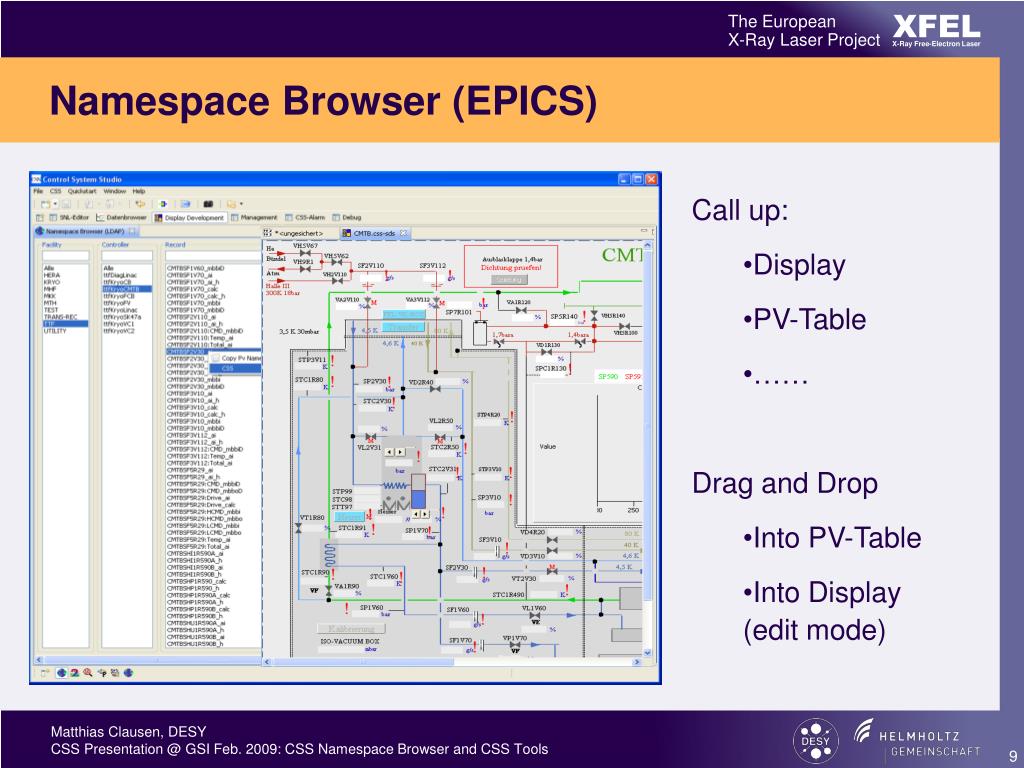Click the New wizard toolbar icon
This screenshot has height=768, width=1024.
tap(46, 204)
